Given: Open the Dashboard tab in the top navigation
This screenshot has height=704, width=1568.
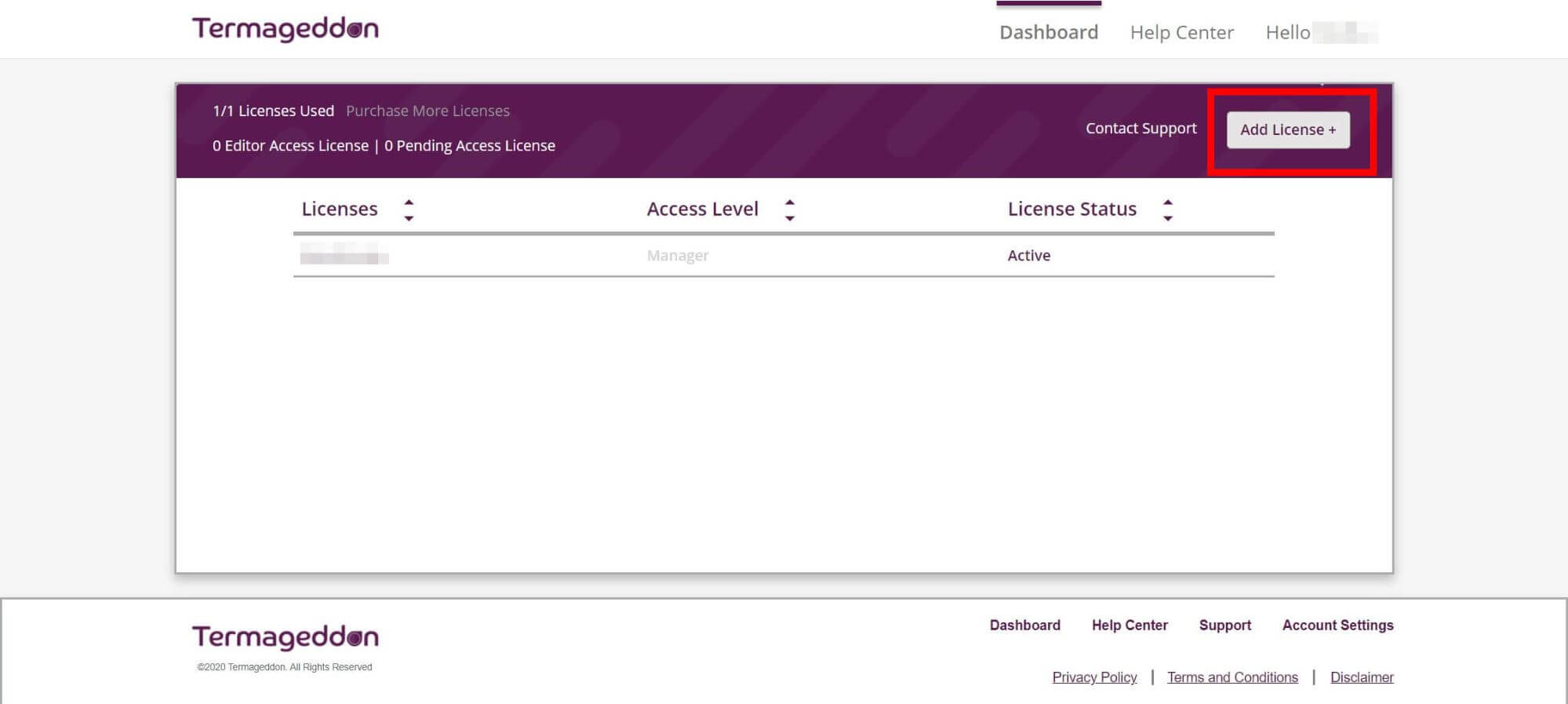Looking at the screenshot, I should (x=1049, y=32).
